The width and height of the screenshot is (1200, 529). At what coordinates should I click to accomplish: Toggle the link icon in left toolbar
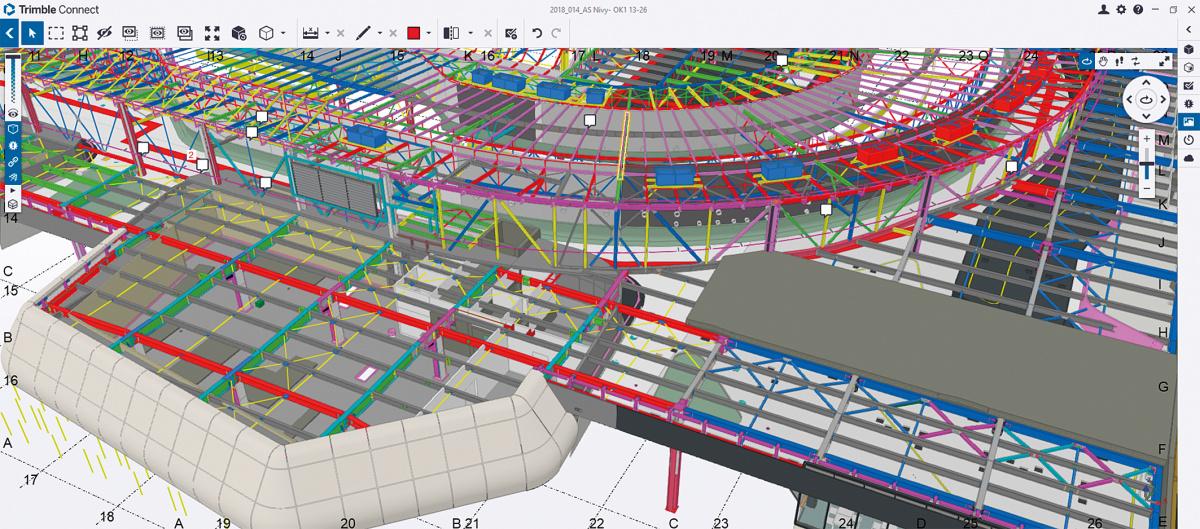(13, 160)
